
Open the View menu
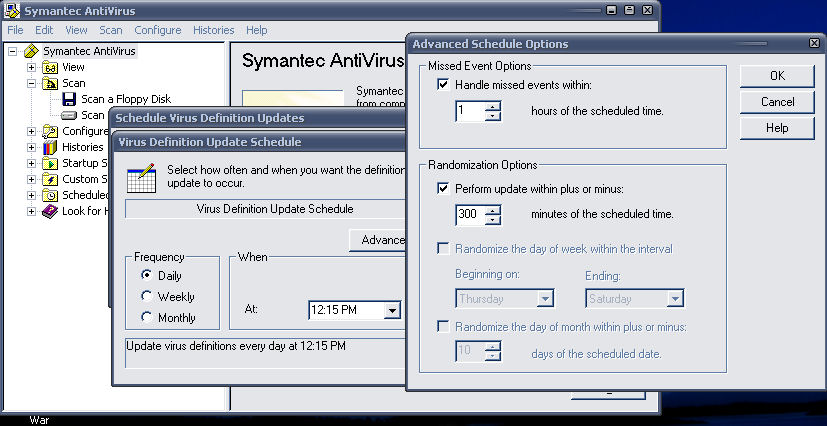click(x=76, y=30)
